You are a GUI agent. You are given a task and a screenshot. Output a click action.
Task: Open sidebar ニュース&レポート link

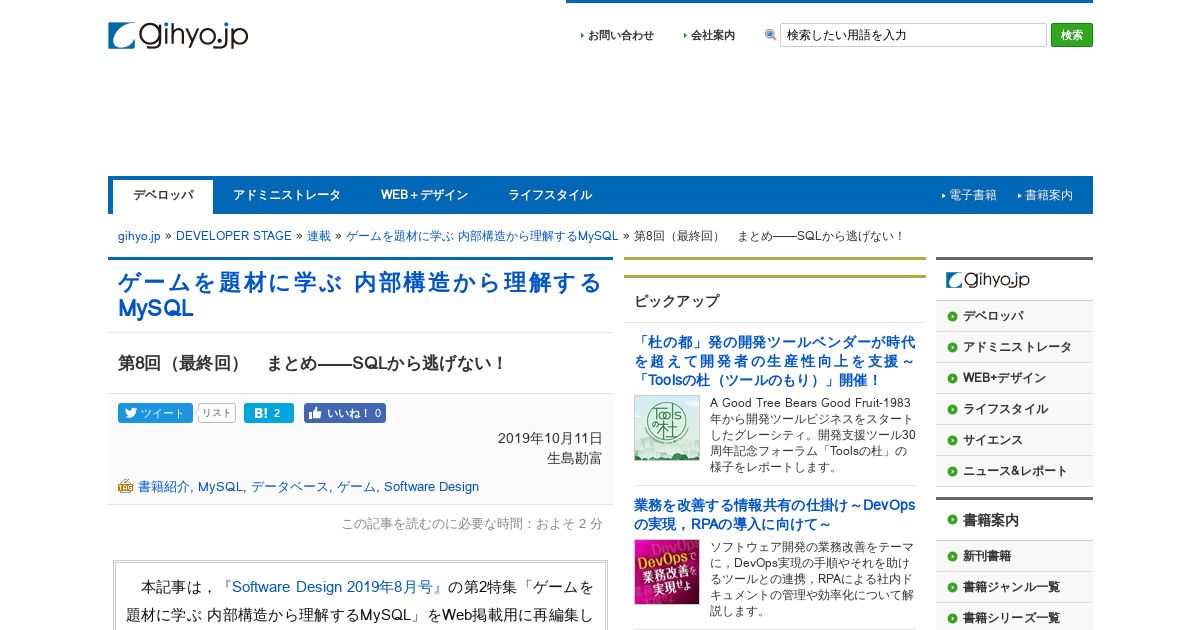1015,471
